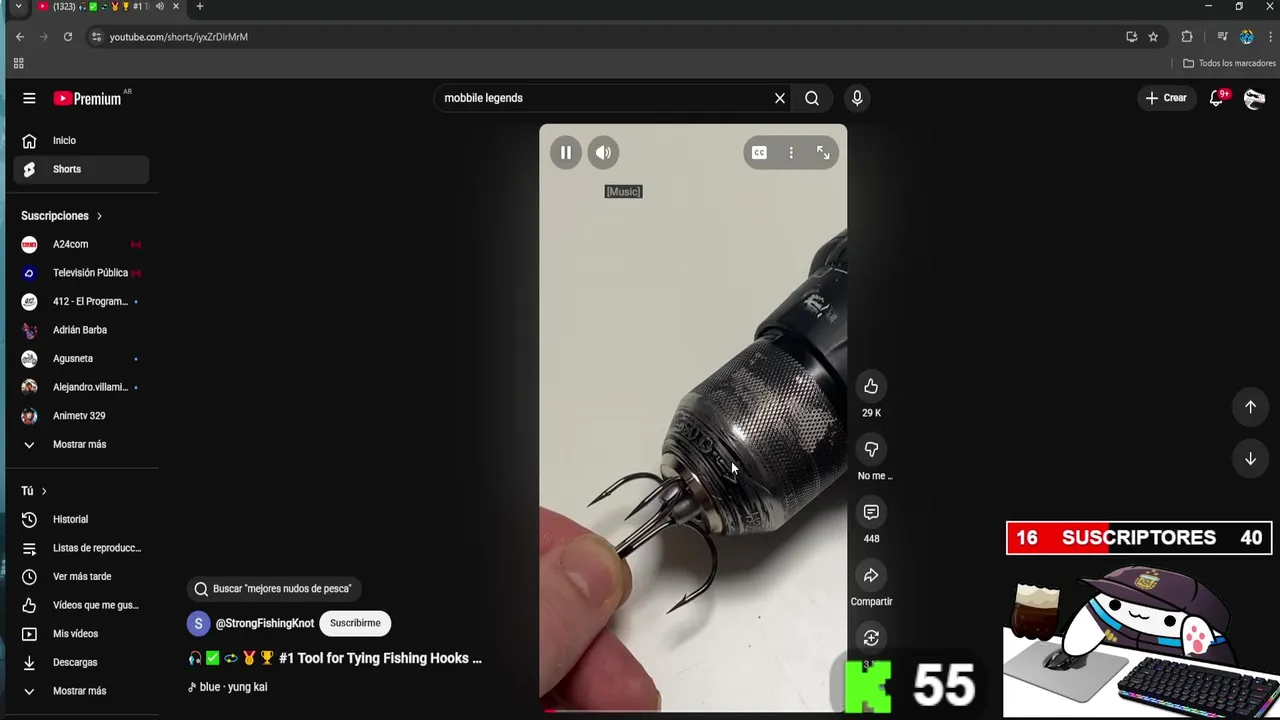Expand subscriptions with Mostrar más
This screenshot has width=1280, height=720.
pos(81,444)
